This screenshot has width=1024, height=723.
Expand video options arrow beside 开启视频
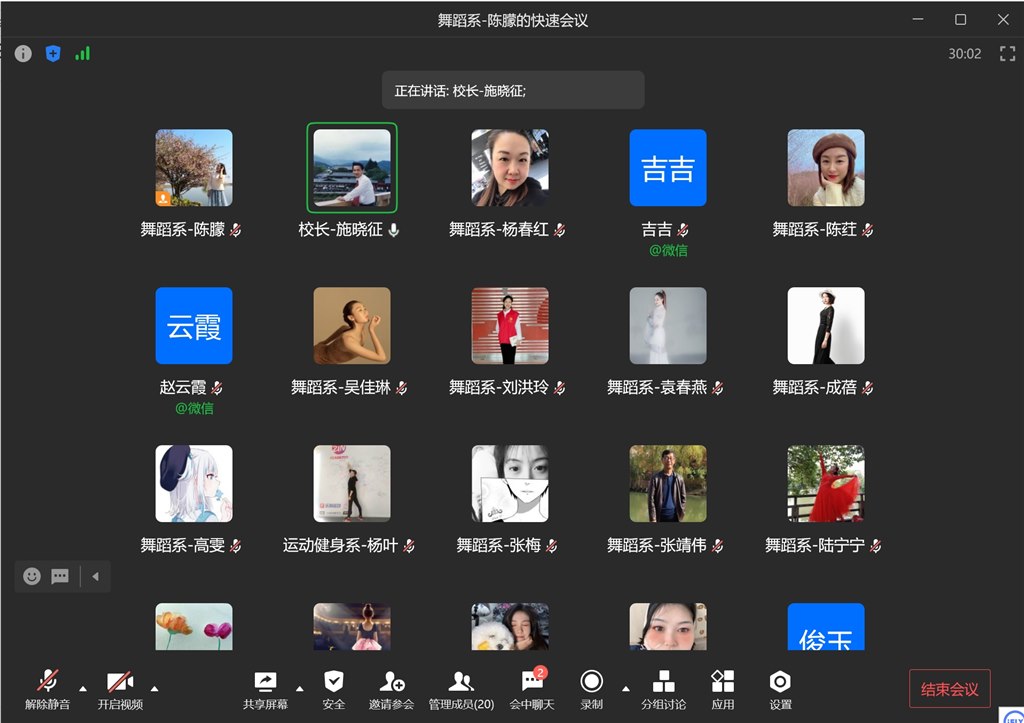[x=155, y=688]
